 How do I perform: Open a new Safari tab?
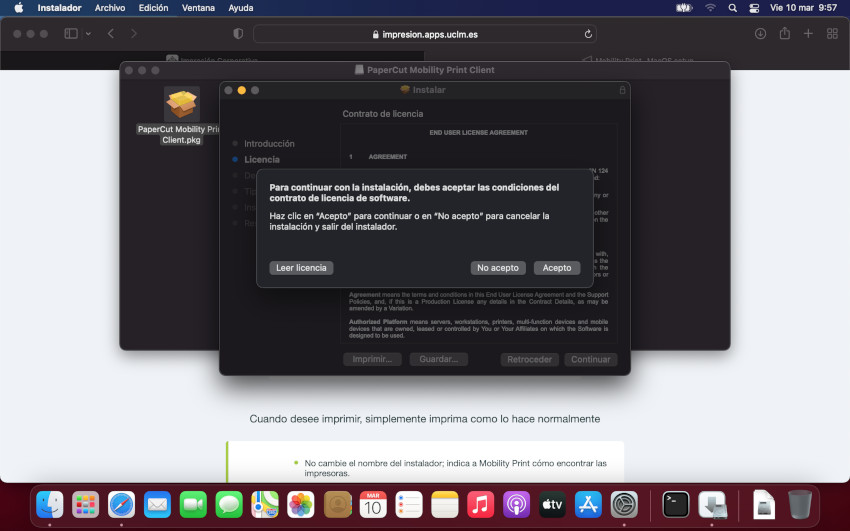coord(808,34)
